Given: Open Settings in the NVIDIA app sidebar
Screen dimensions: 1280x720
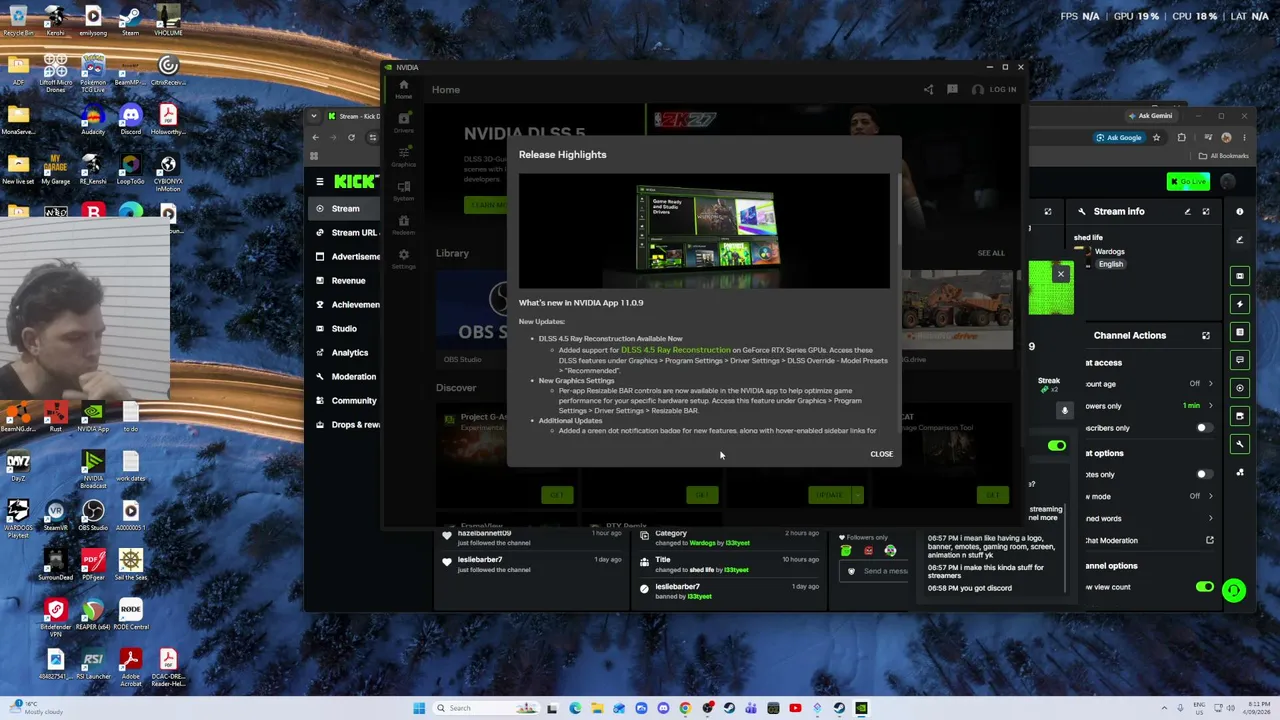Looking at the screenshot, I should point(403,259).
